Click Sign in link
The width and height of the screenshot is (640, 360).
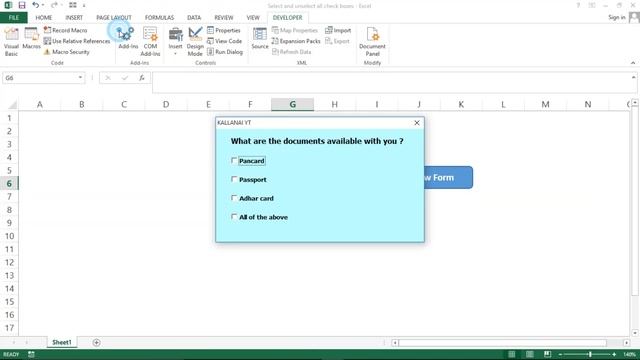click(x=616, y=17)
